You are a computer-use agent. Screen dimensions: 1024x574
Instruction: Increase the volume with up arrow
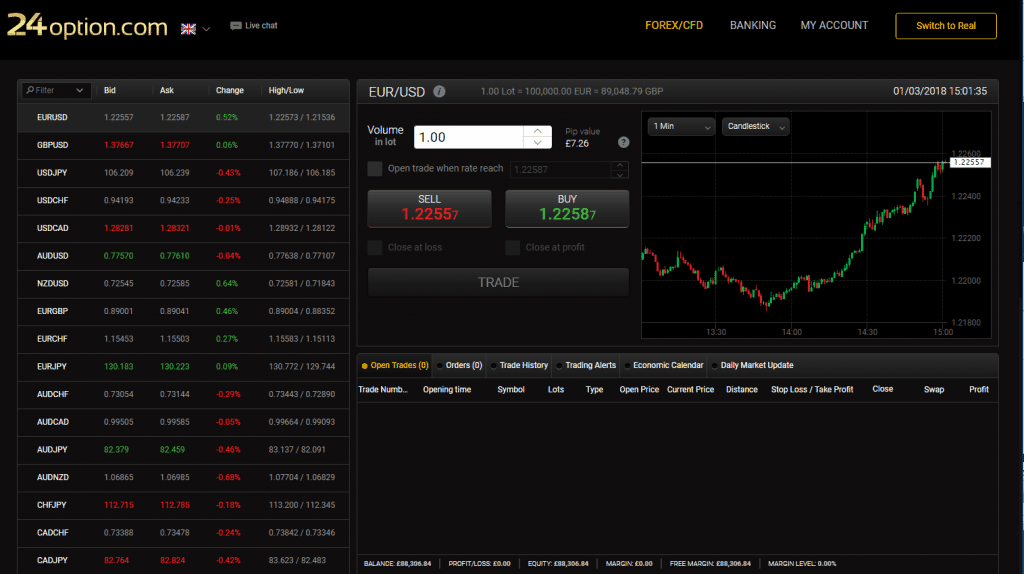pos(537,131)
